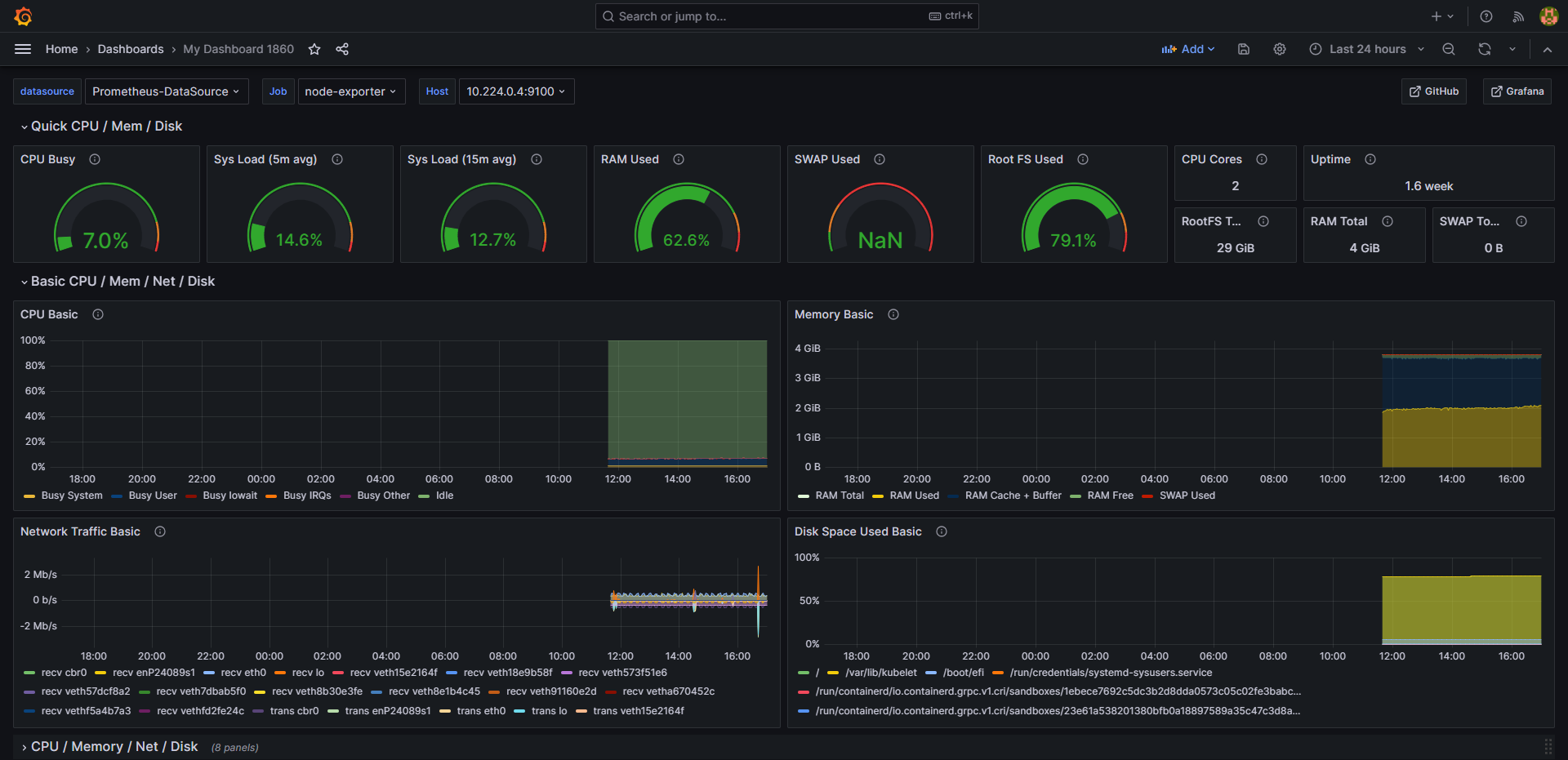Collapse the top controls with chevron
1568x760 pixels.
click(1548, 49)
